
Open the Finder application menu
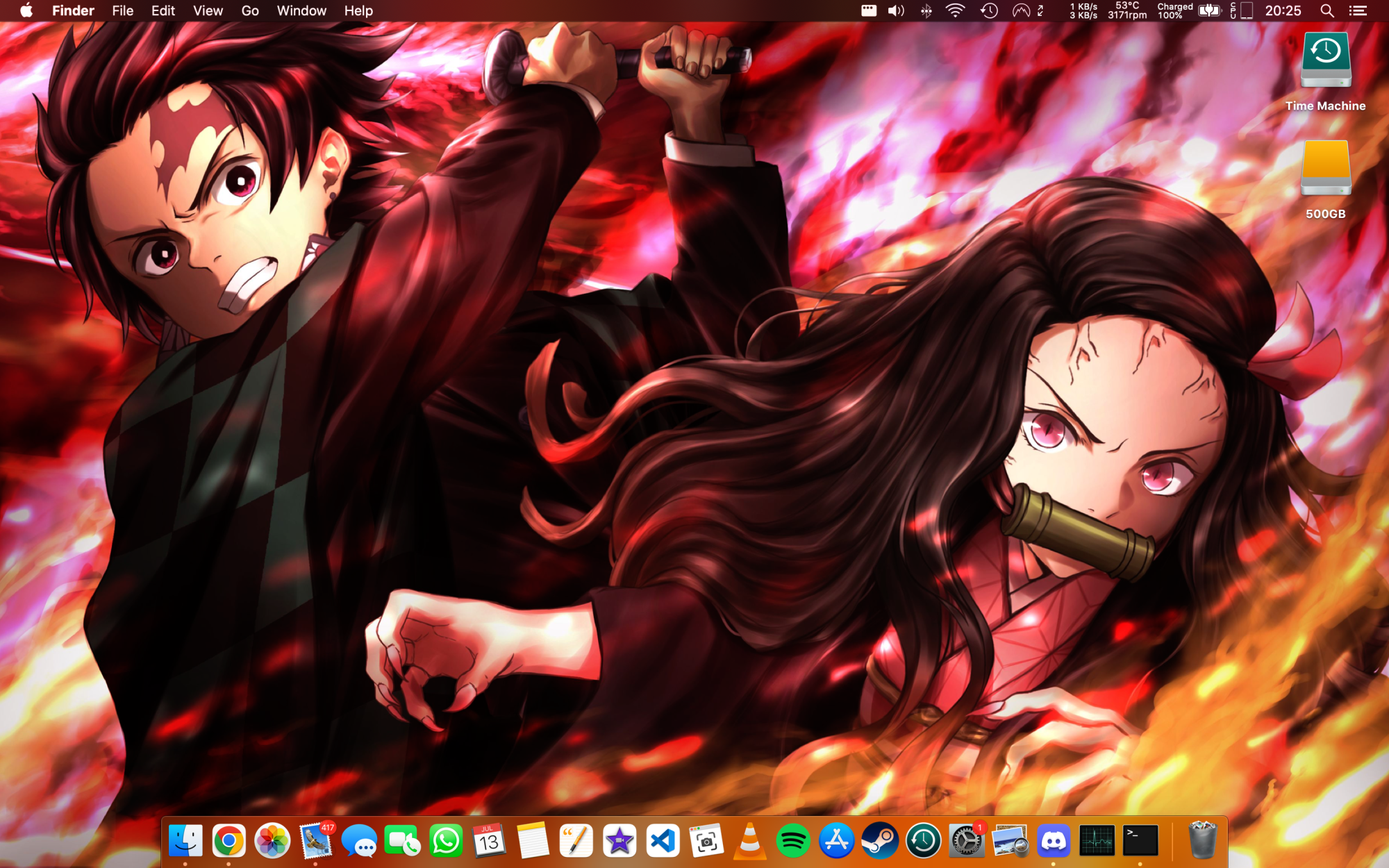[x=73, y=10]
